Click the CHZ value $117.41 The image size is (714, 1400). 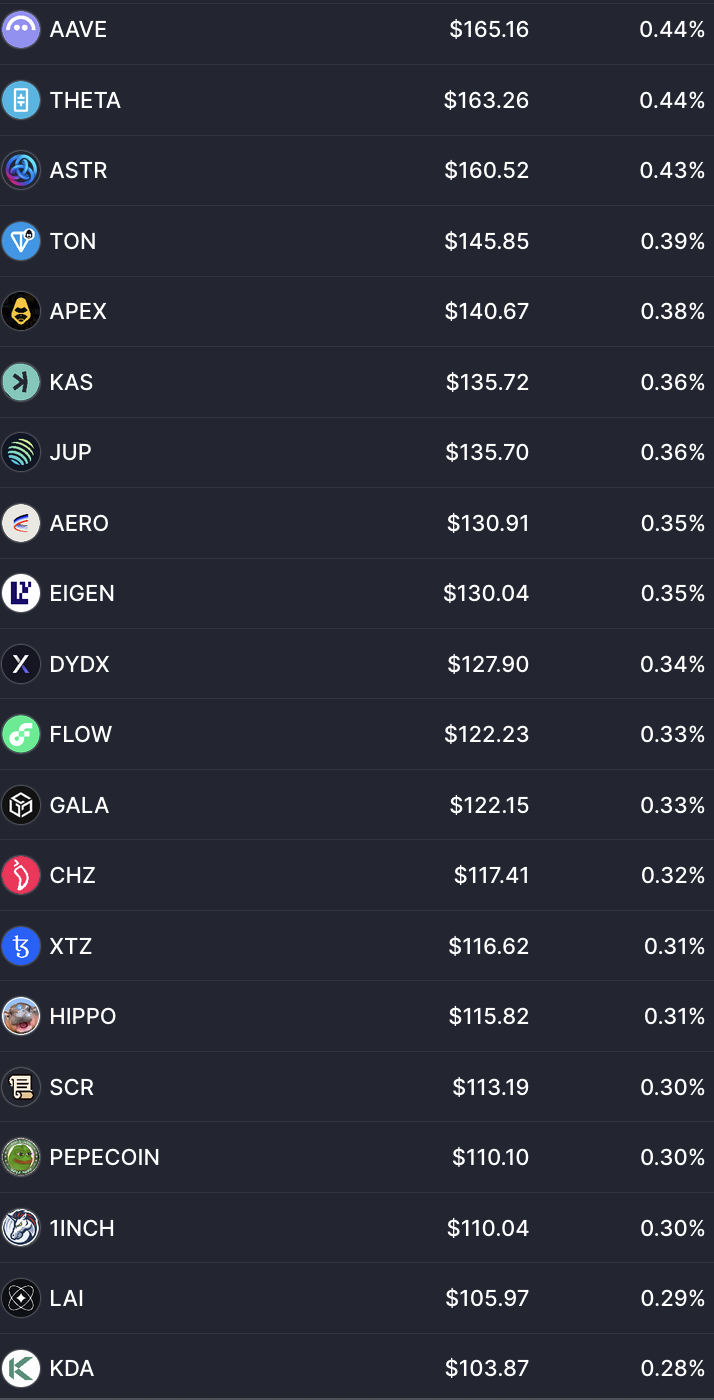pyautogui.click(x=491, y=875)
